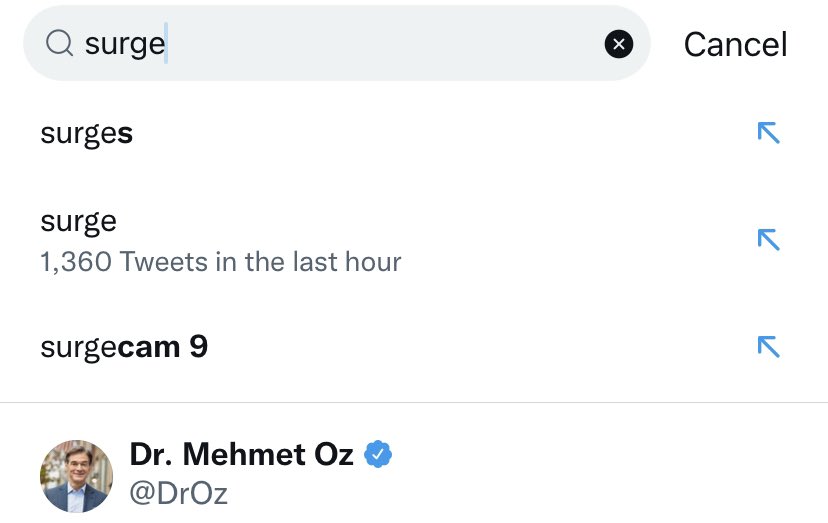This screenshot has width=828, height=523.
Task: Cancel the search
Action: (x=735, y=44)
